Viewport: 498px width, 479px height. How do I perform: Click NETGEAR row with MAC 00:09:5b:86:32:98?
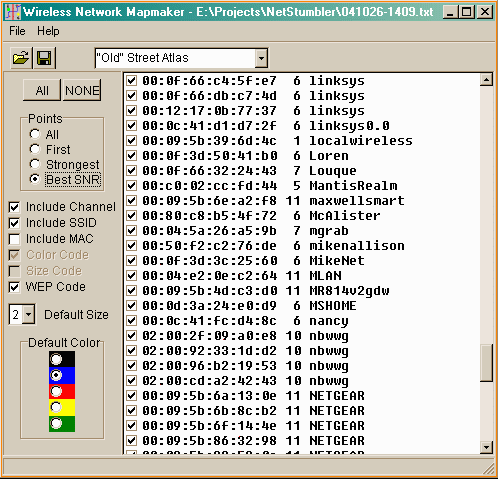pyautogui.click(x=253, y=441)
